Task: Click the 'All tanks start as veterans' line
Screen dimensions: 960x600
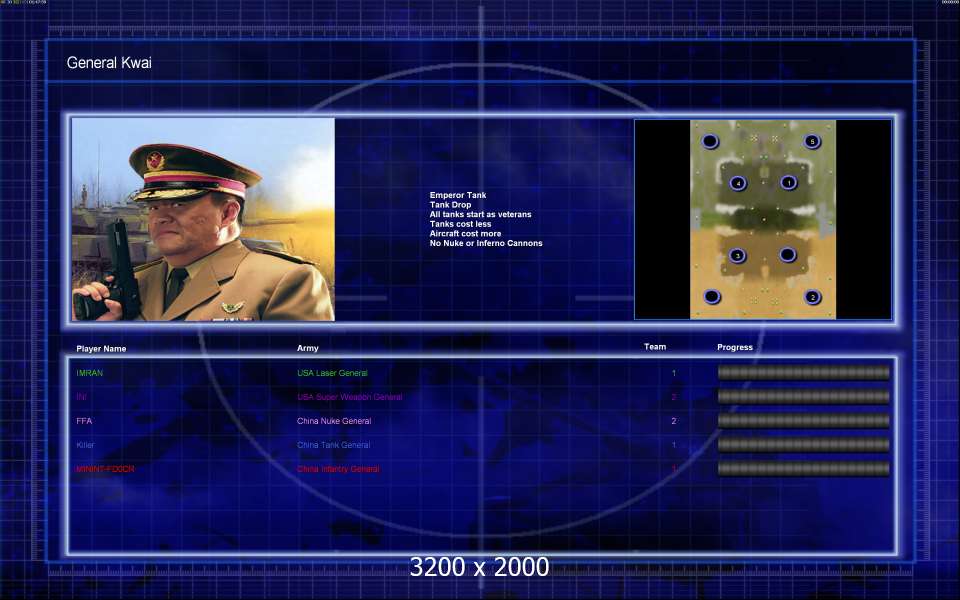Action: click(481, 214)
